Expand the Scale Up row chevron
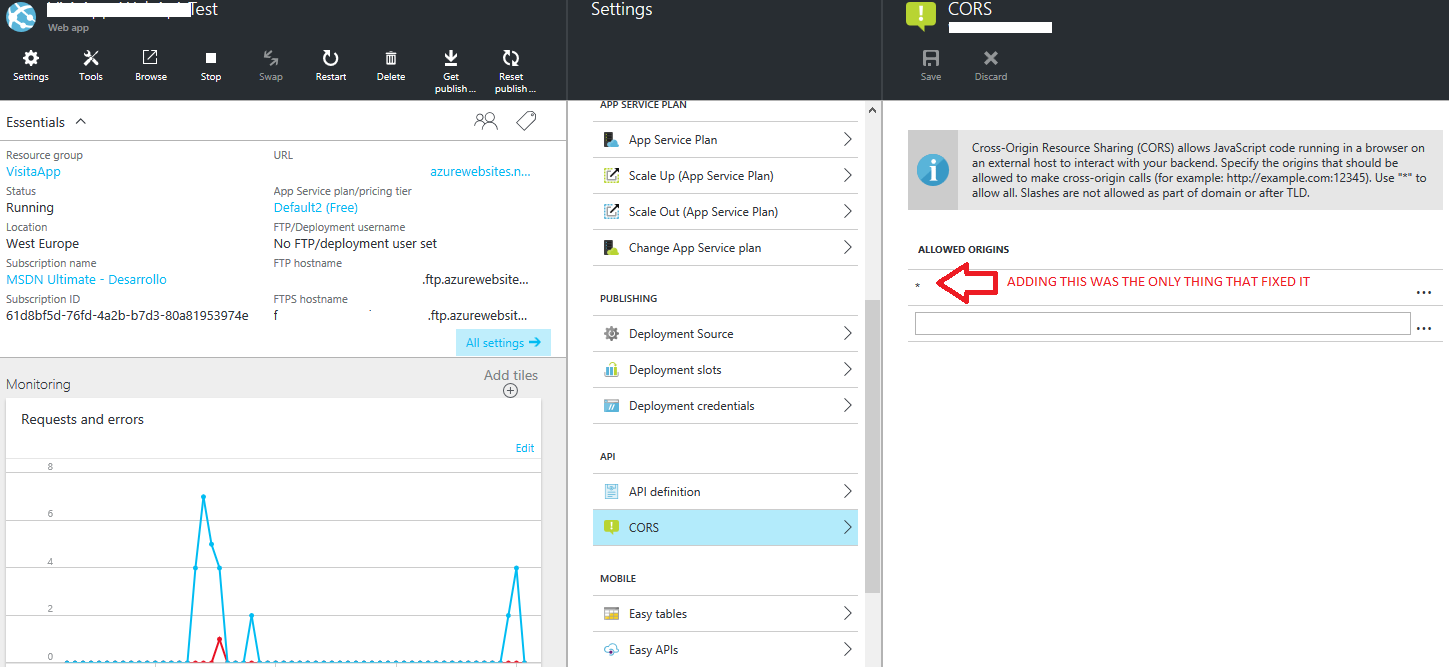The height and width of the screenshot is (667, 1449). (847, 176)
